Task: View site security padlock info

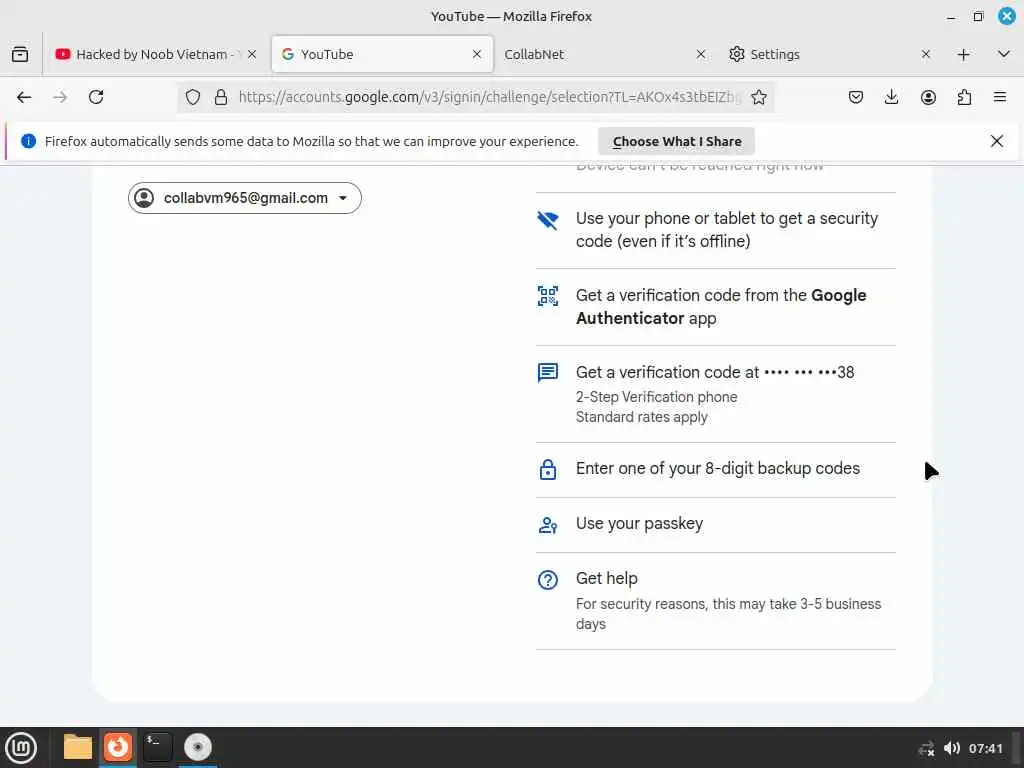Action: pyautogui.click(x=221, y=97)
